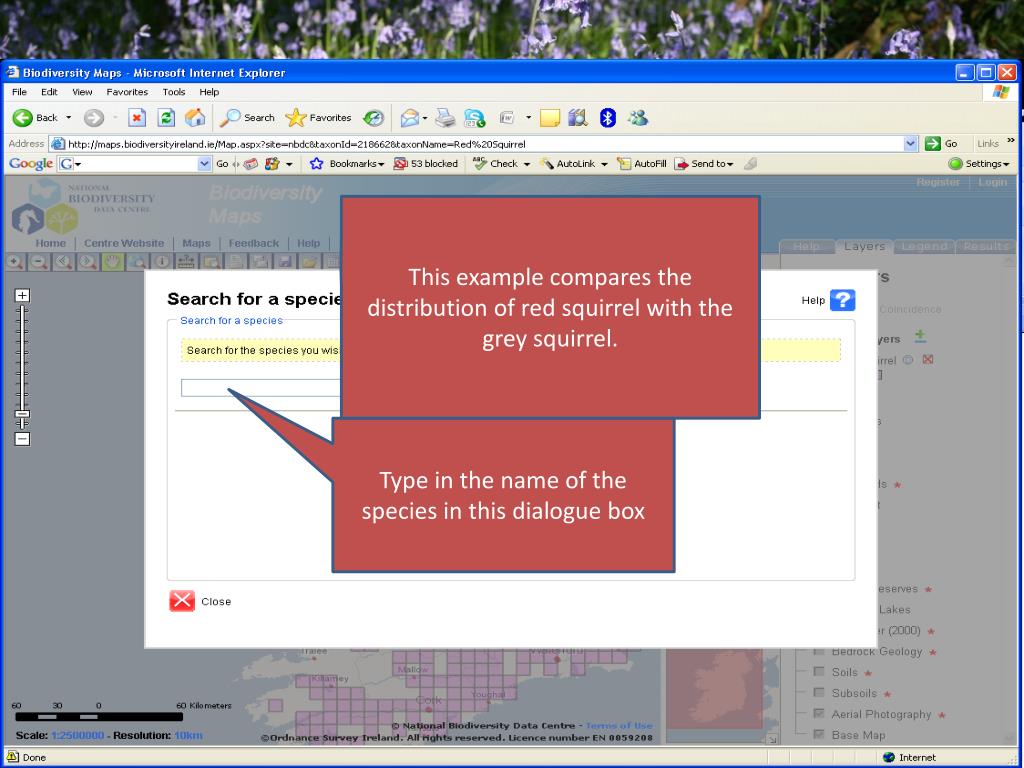Click the minus button below zoom slider

pos(22,439)
